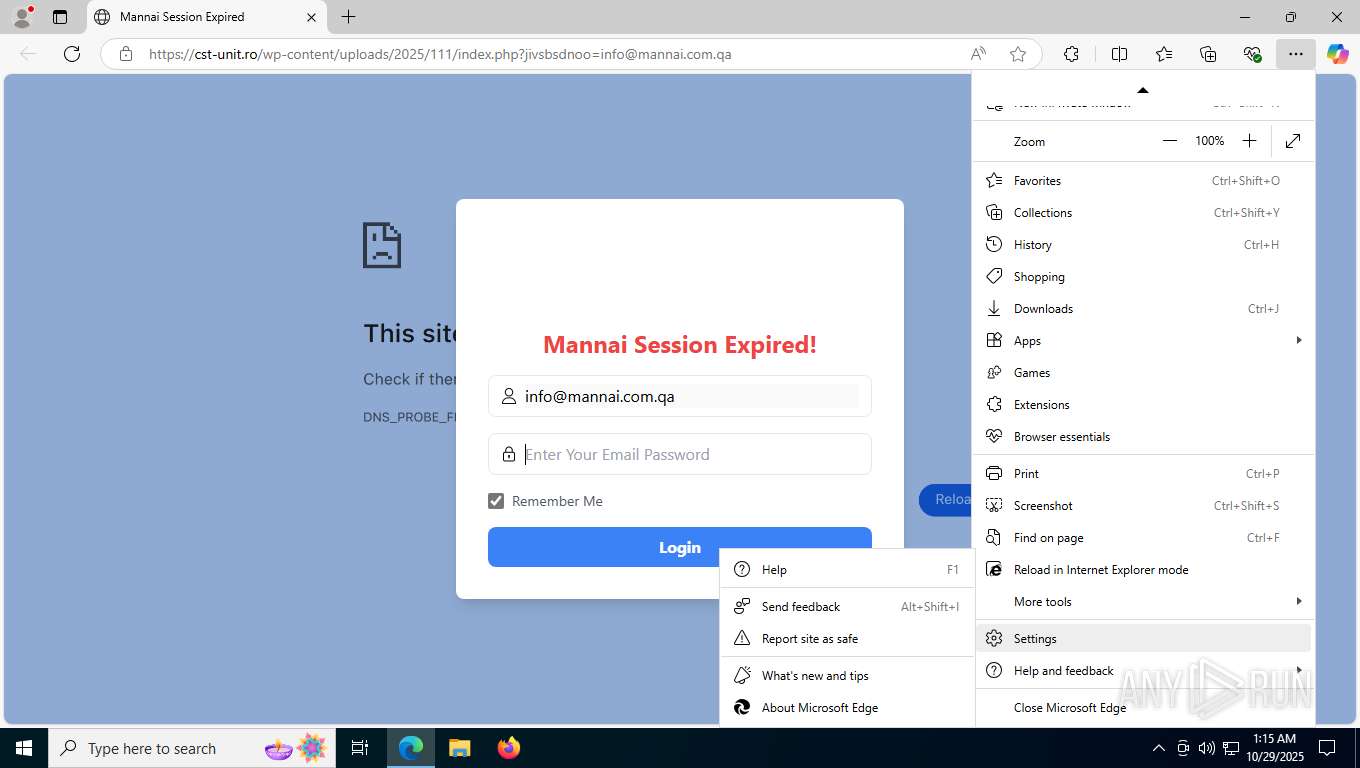Zoom out with minus button
This screenshot has width=1360, height=768.
[1170, 141]
